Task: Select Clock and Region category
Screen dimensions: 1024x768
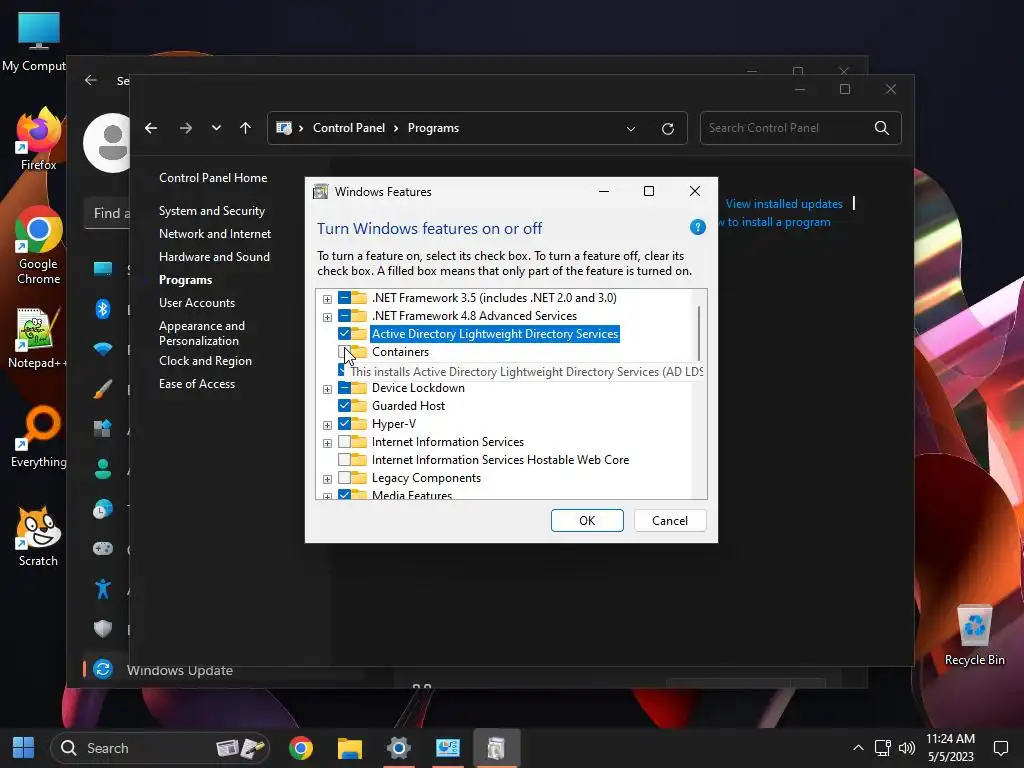Action: 205,361
